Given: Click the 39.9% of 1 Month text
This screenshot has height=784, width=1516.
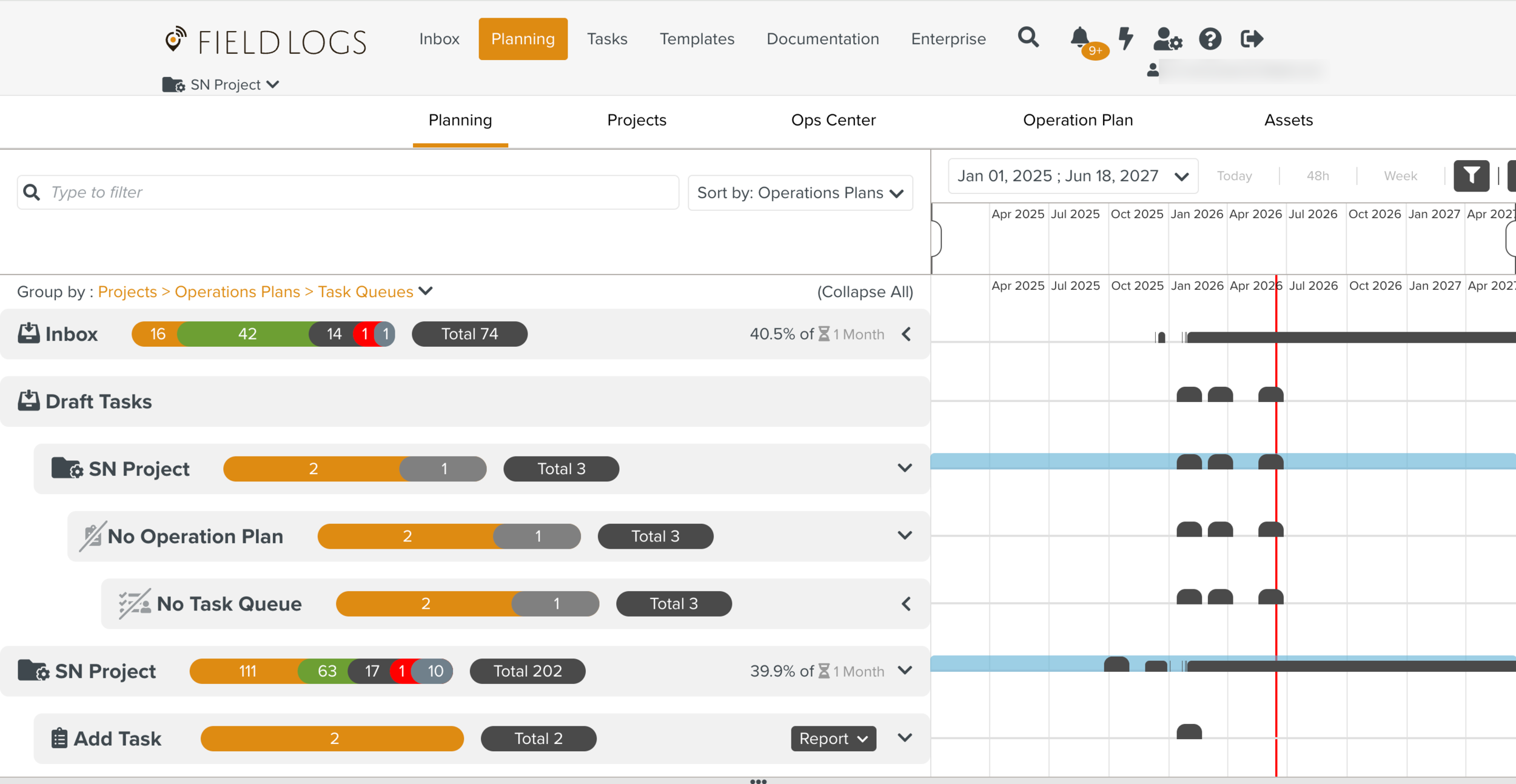Looking at the screenshot, I should point(817,671).
